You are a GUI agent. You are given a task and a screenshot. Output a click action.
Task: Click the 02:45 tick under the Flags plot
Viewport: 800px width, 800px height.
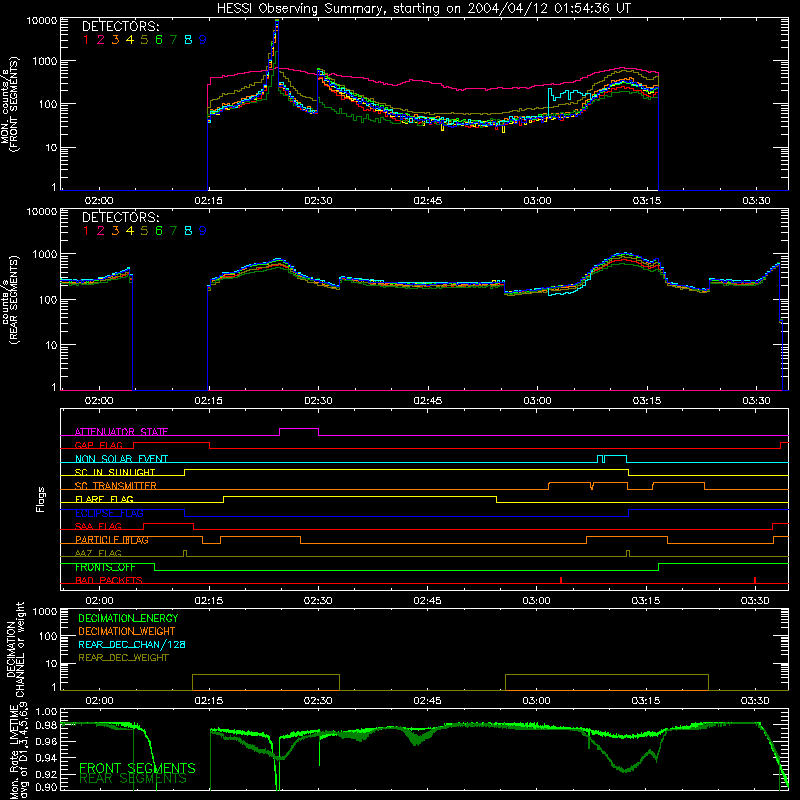(x=428, y=601)
